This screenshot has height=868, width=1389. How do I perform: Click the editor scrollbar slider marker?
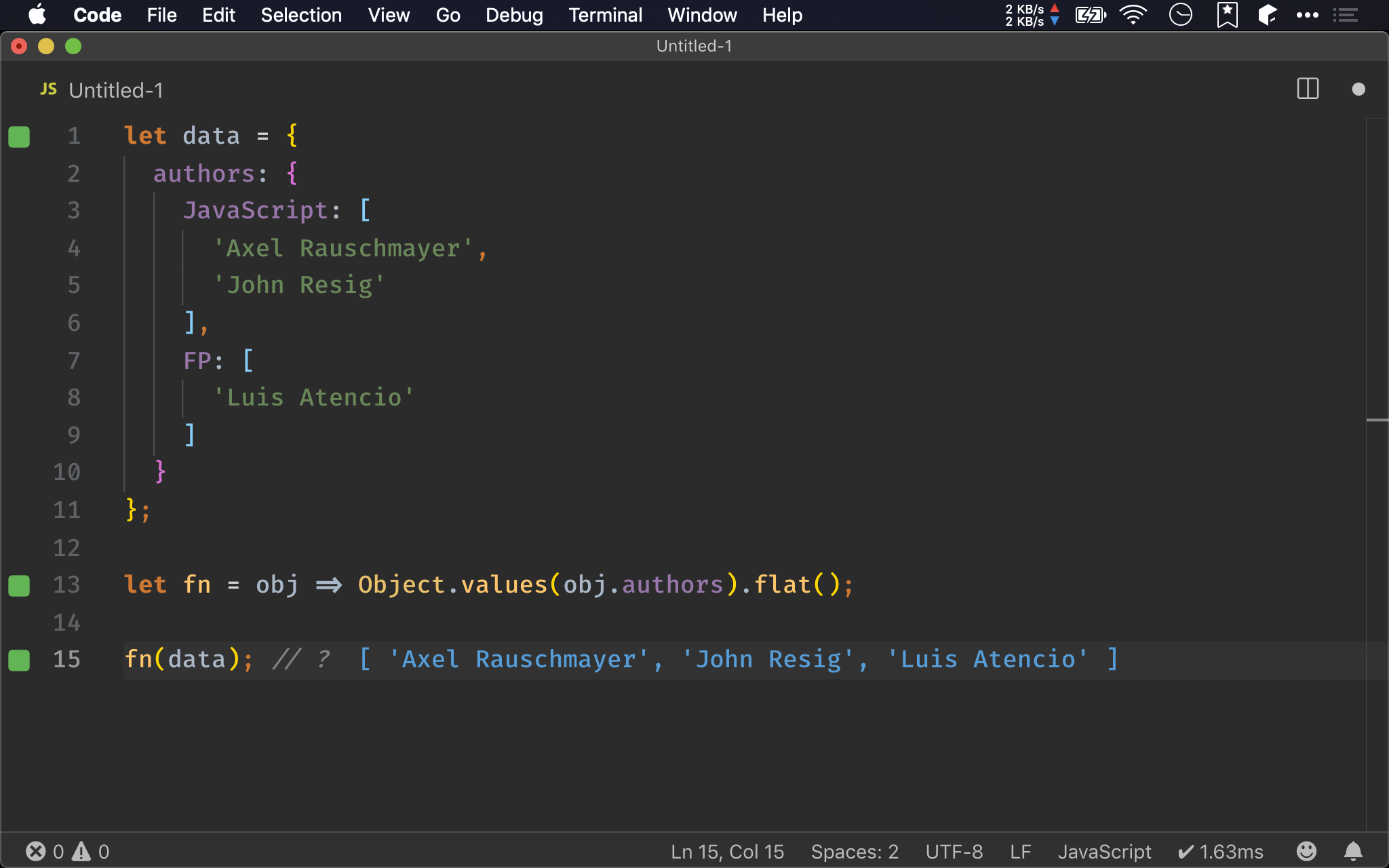pos(1377,420)
